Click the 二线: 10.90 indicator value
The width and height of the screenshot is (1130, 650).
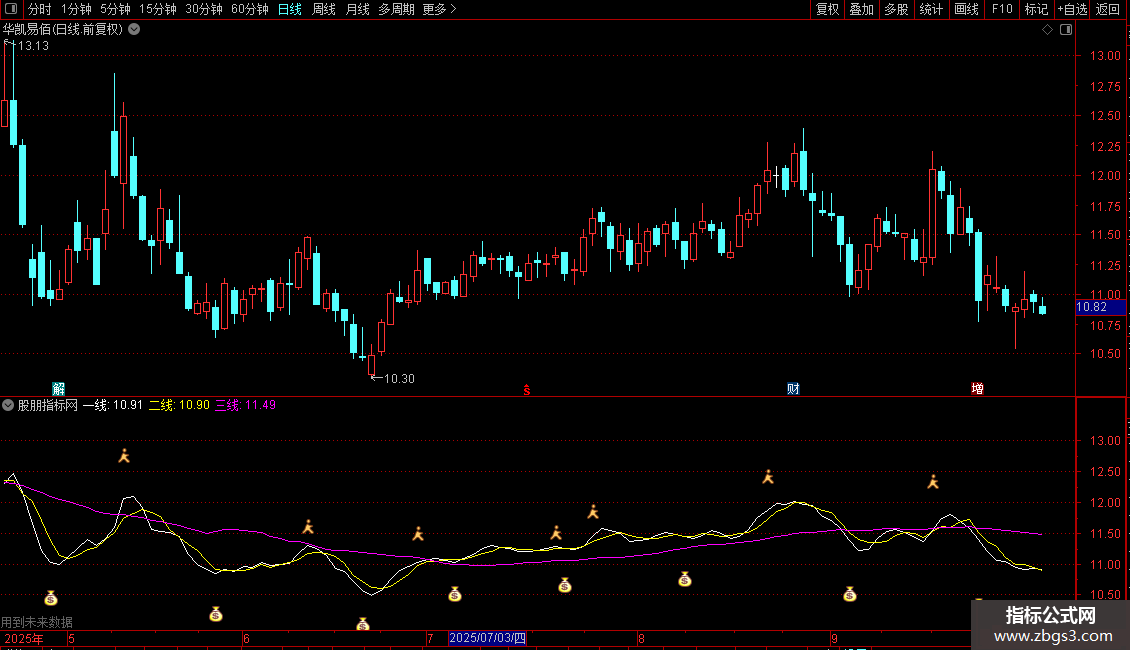click(x=179, y=405)
